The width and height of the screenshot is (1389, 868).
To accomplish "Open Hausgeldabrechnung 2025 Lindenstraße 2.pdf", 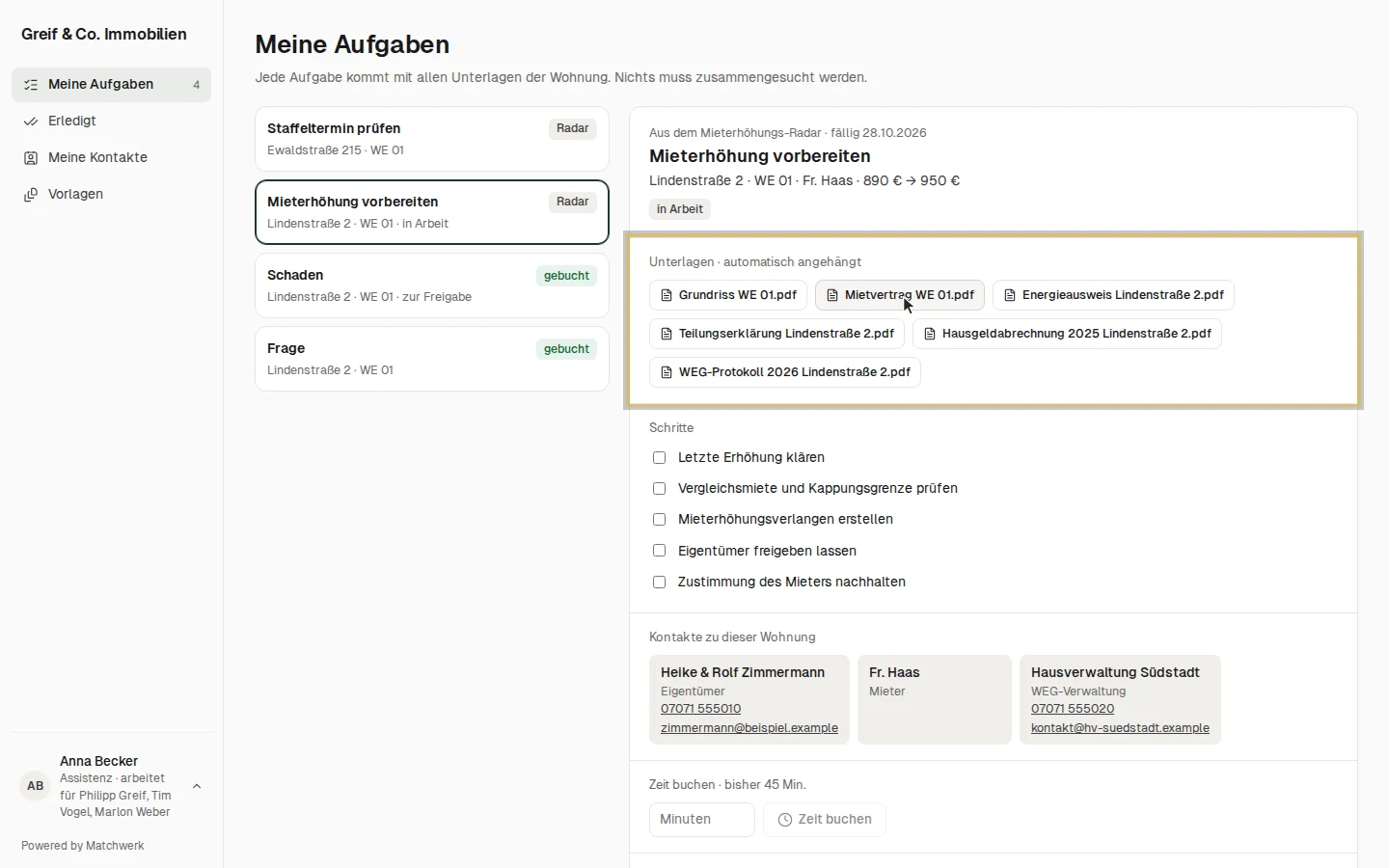I will (x=1067, y=334).
